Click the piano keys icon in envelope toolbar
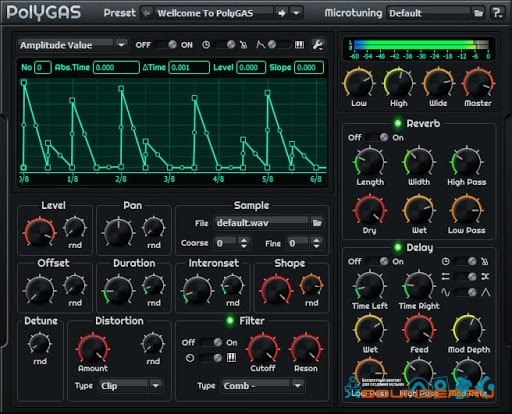Screen dimensions: 512x414 299,45
